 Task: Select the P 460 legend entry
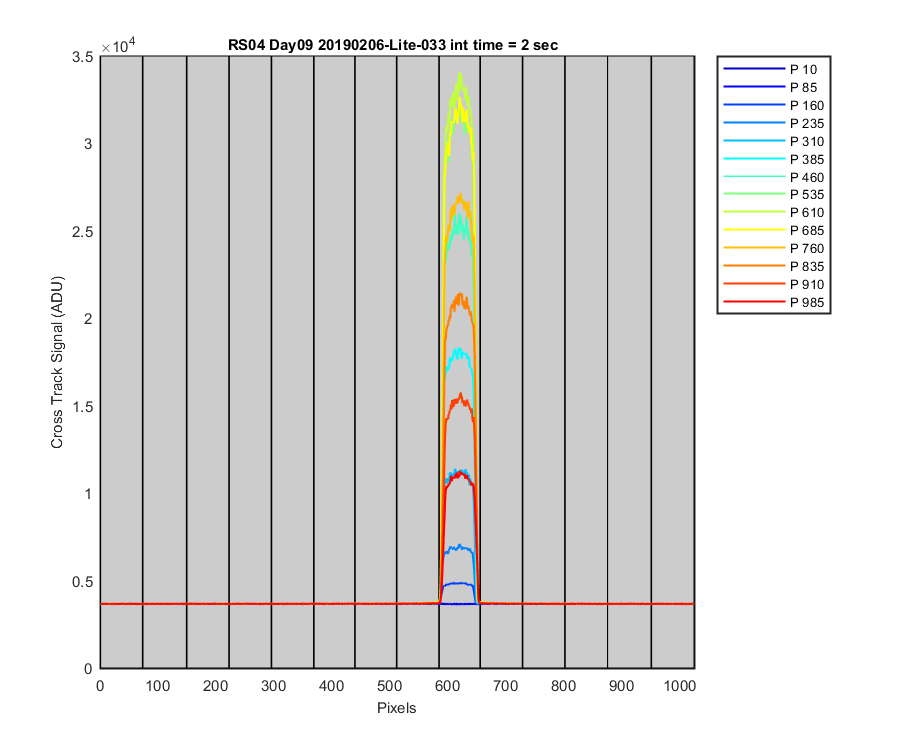pyautogui.click(x=774, y=177)
